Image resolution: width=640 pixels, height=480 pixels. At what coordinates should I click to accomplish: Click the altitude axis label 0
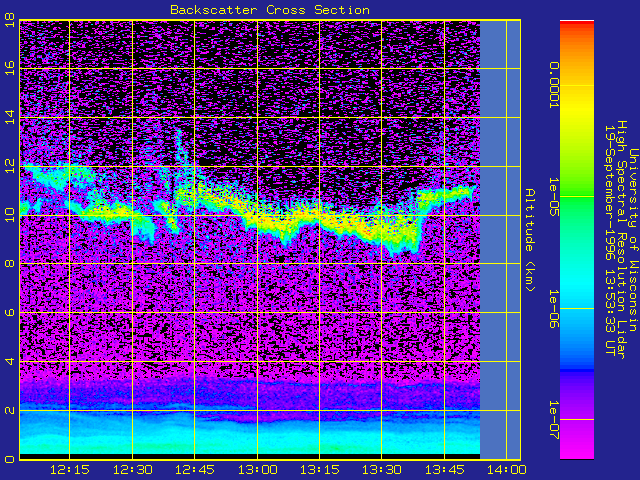pos(10,459)
